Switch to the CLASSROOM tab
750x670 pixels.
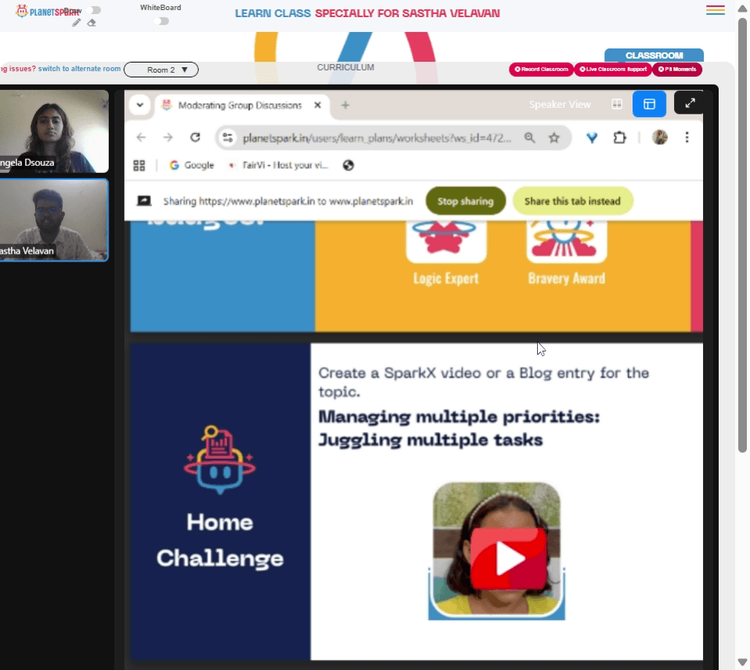[x=654, y=55]
